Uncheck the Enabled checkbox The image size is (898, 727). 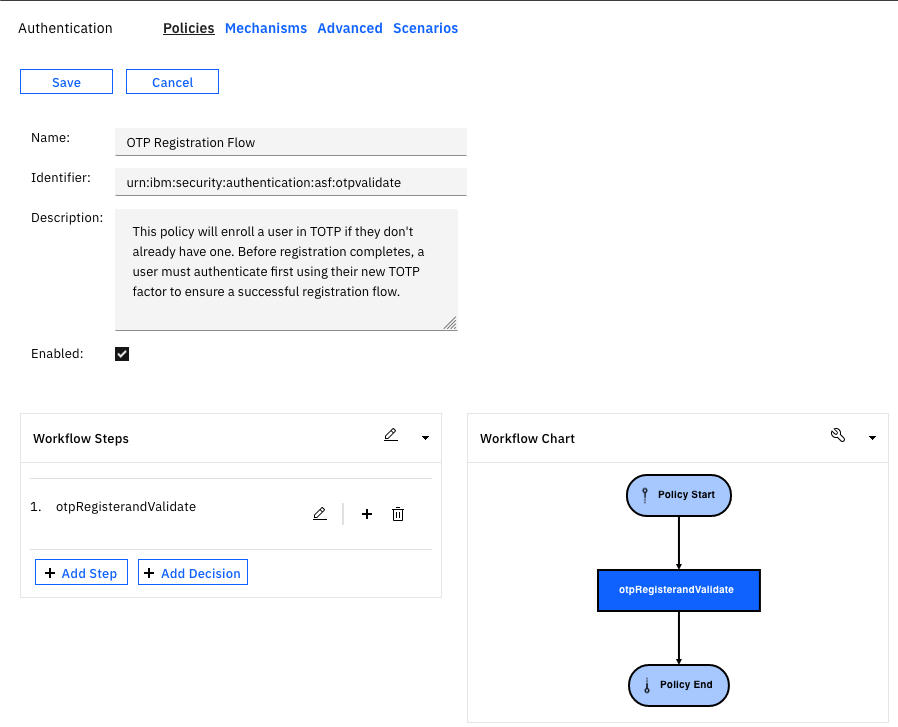122,354
